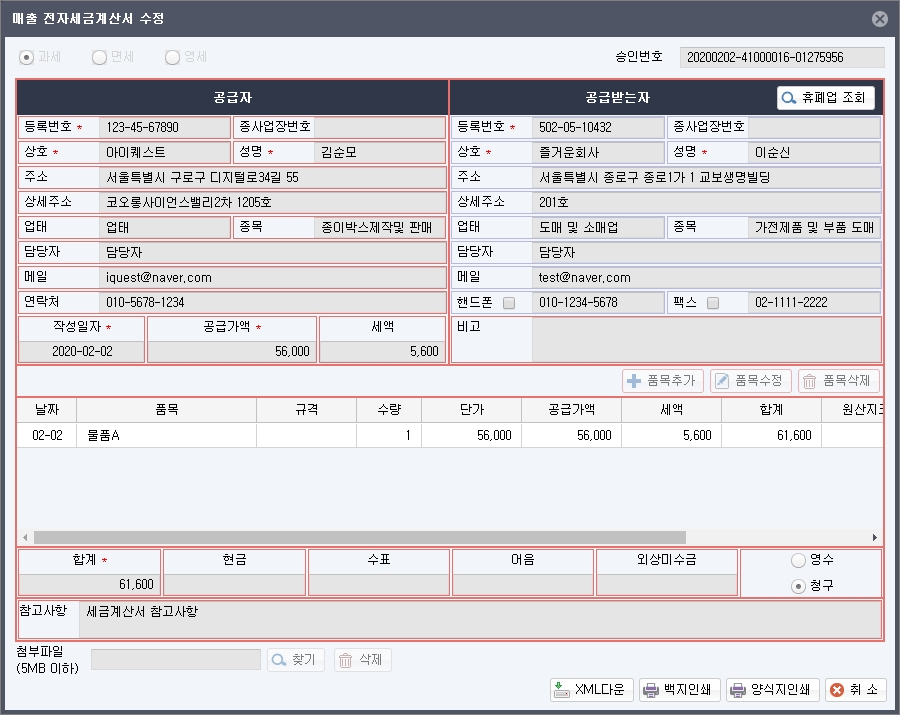Click supplier 종목 field 종이박스제작및 판매

click(379, 228)
